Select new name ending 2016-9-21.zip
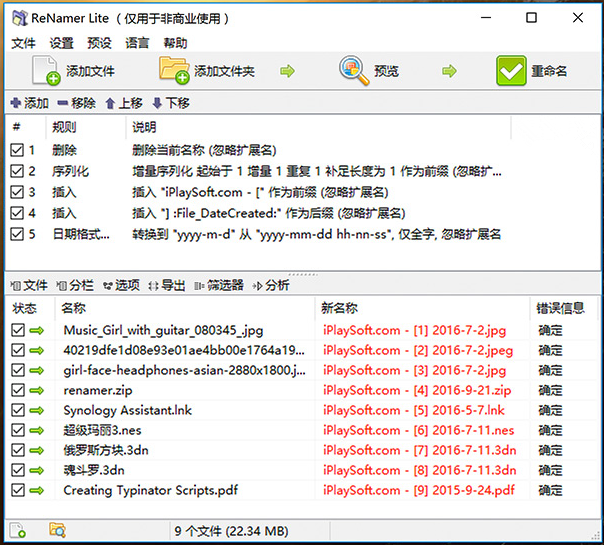 tap(417, 390)
